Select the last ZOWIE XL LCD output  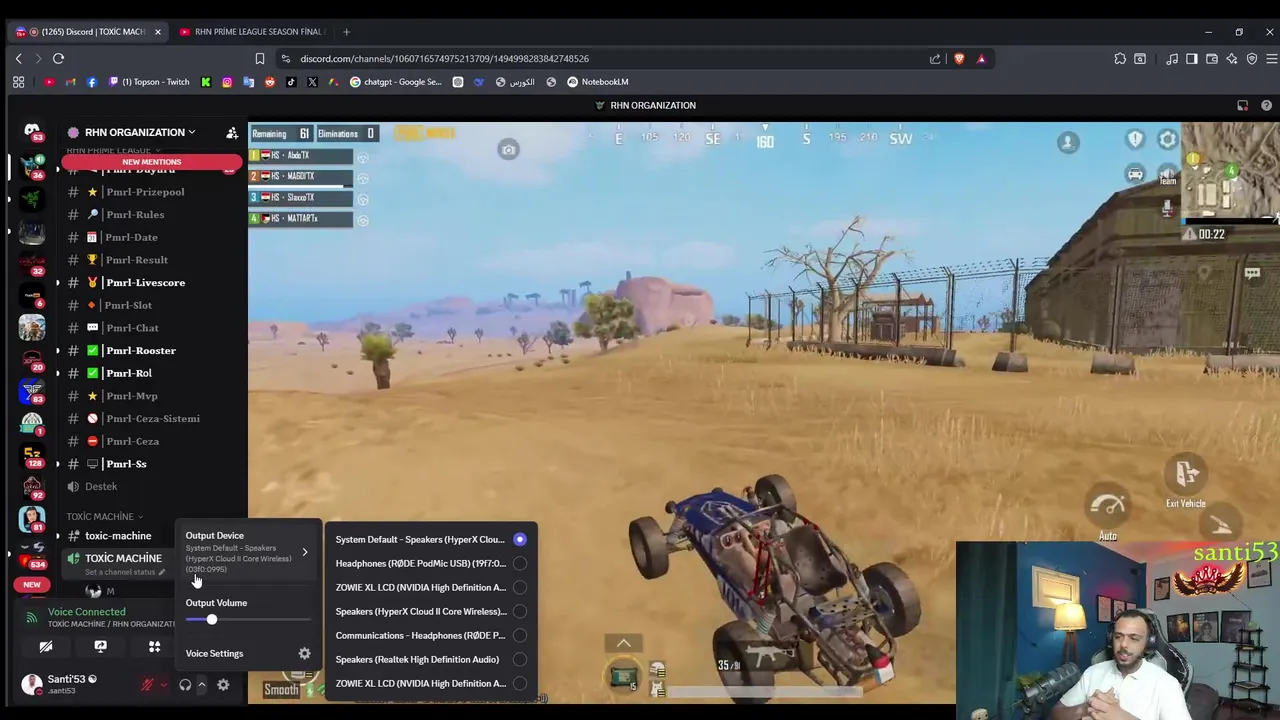[x=431, y=684]
